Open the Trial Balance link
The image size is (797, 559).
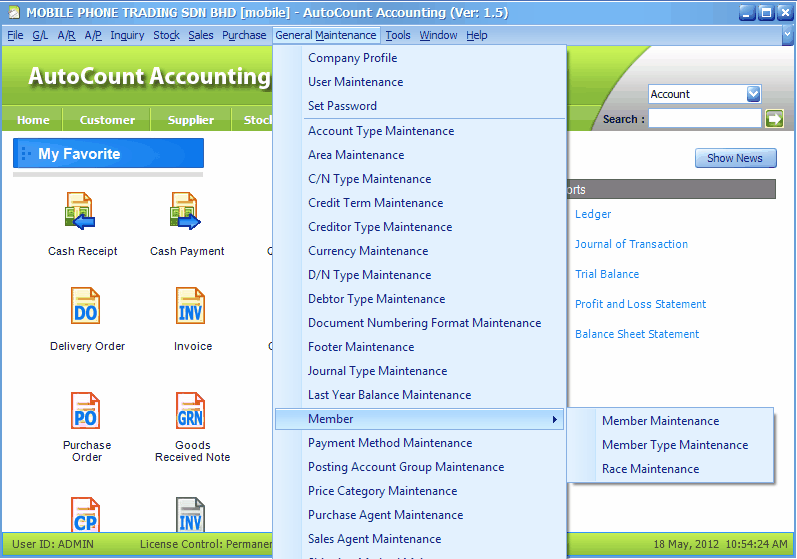point(607,274)
